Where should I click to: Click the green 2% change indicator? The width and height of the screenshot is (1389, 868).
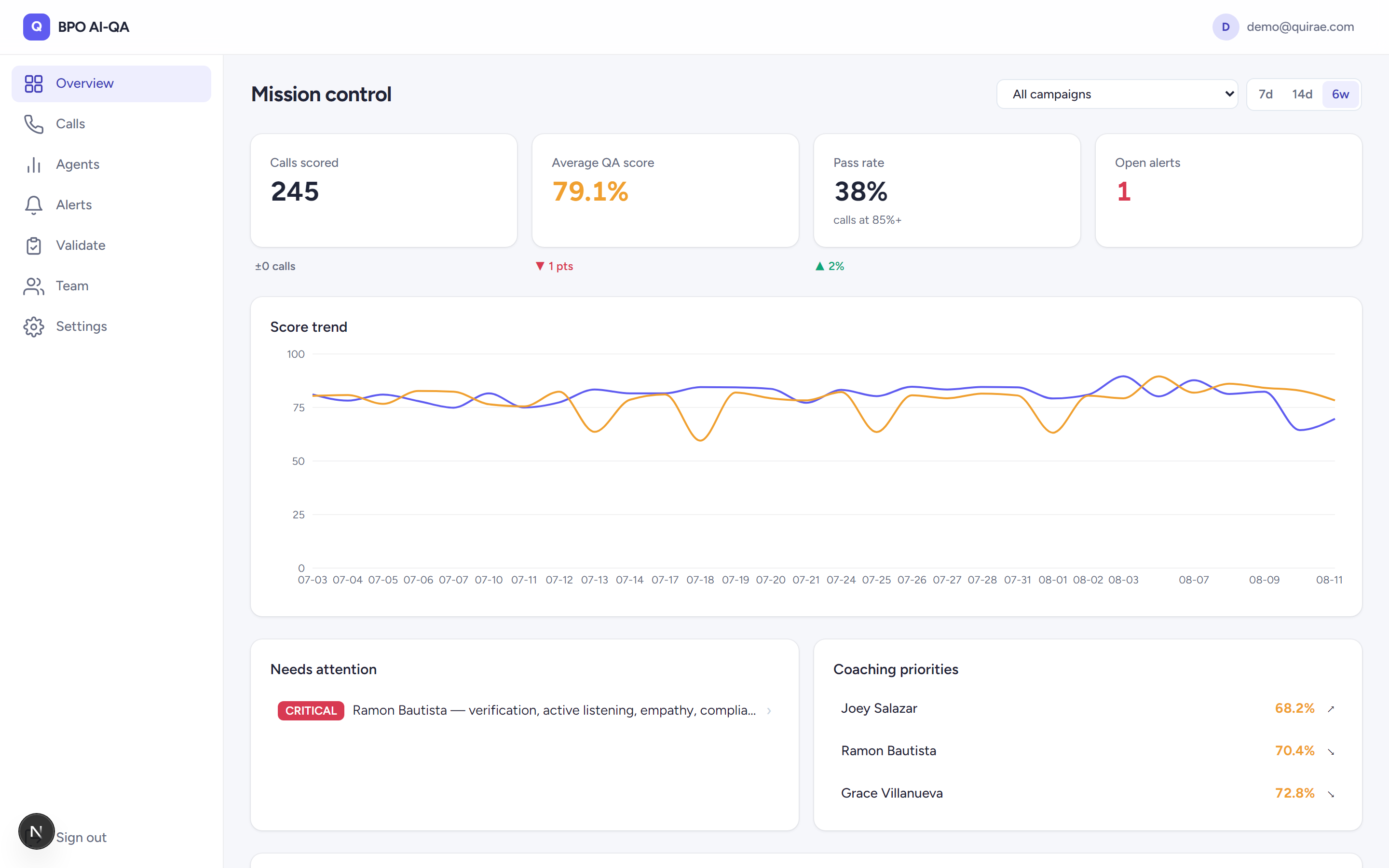tap(830, 266)
